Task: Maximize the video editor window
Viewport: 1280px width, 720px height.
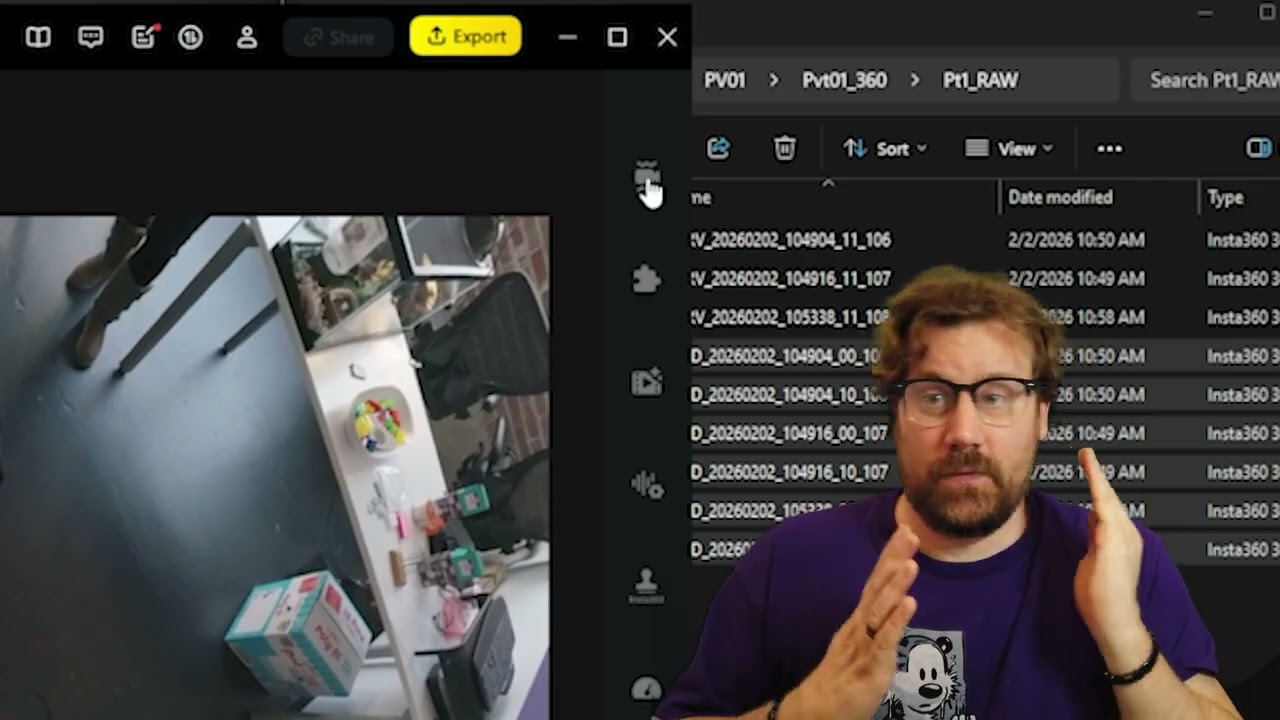Action: [x=617, y=38]
